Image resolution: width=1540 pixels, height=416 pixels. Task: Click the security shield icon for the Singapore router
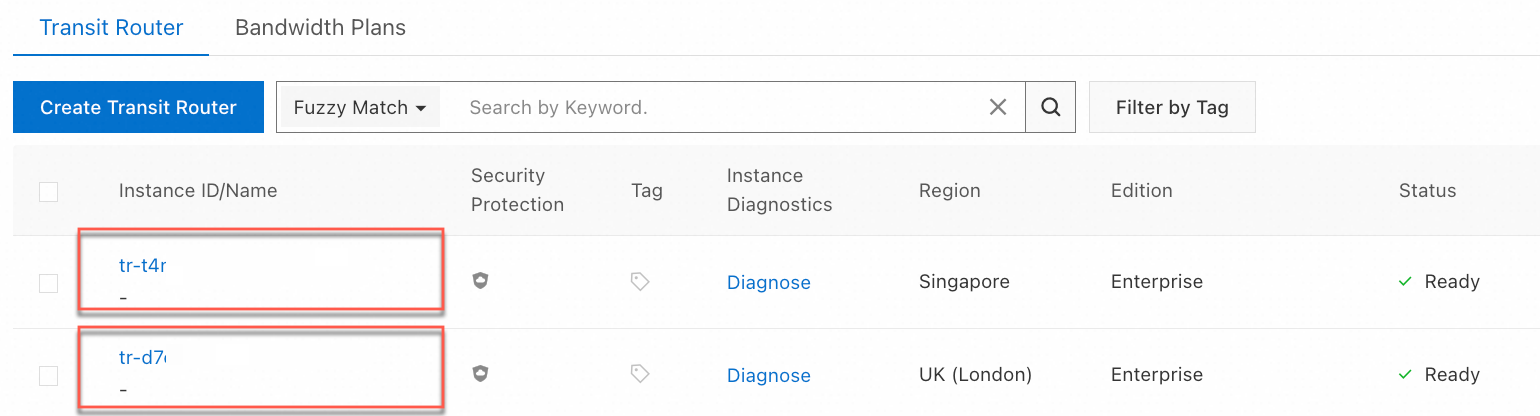[x=481, y=282]
